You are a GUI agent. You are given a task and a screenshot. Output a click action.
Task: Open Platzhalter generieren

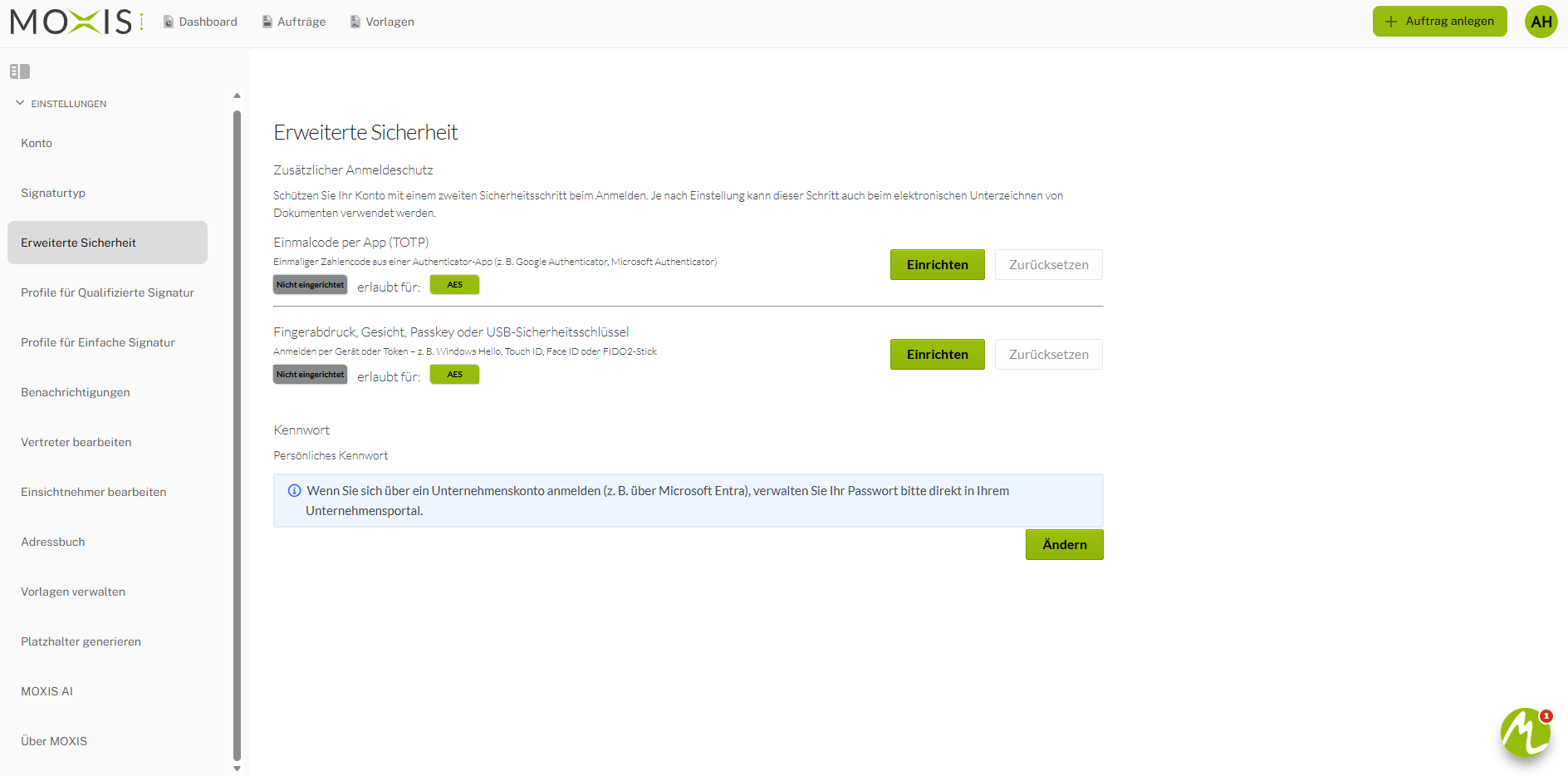point(107,641)
